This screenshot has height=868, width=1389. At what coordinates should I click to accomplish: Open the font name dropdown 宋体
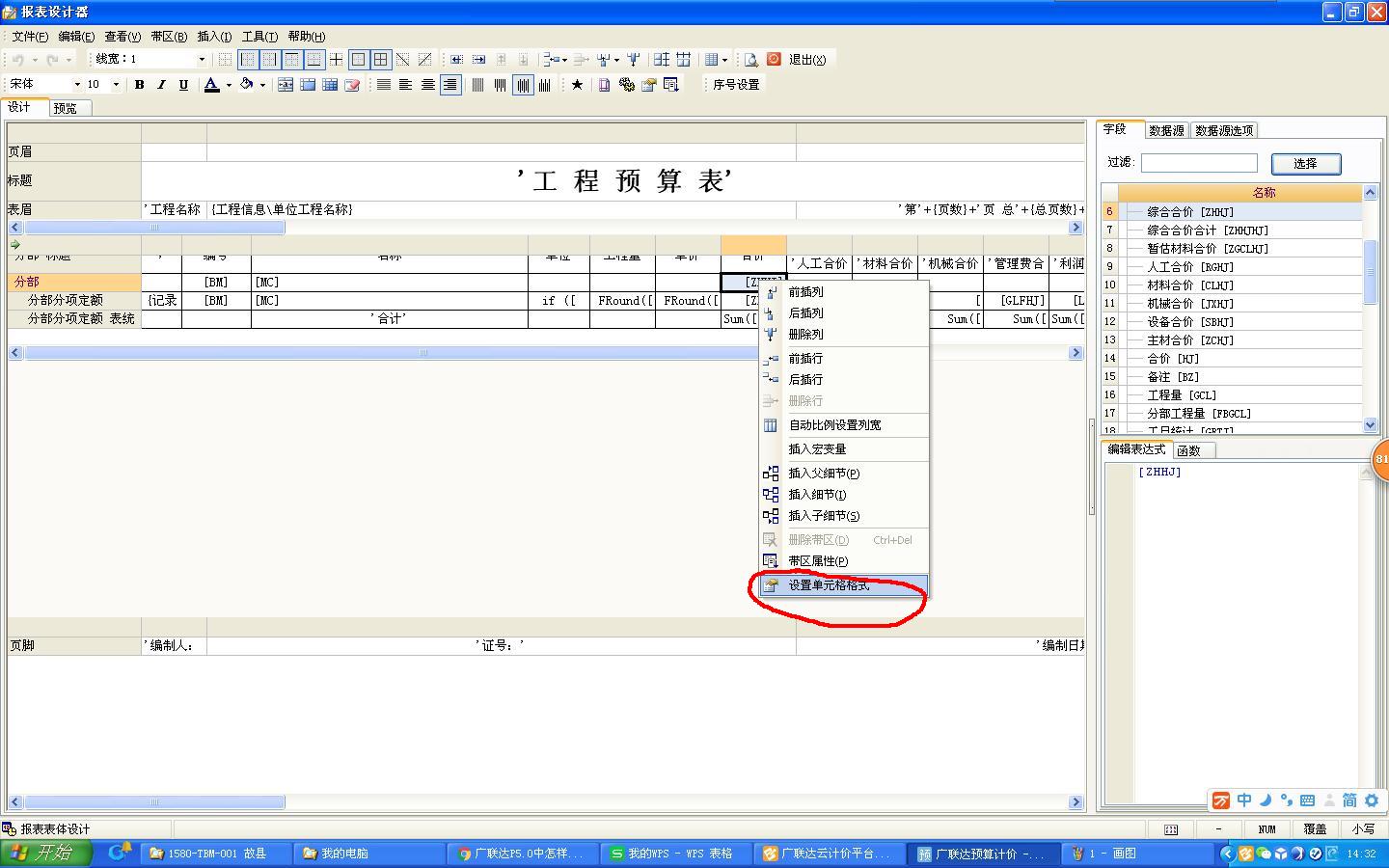coord(77,85)
